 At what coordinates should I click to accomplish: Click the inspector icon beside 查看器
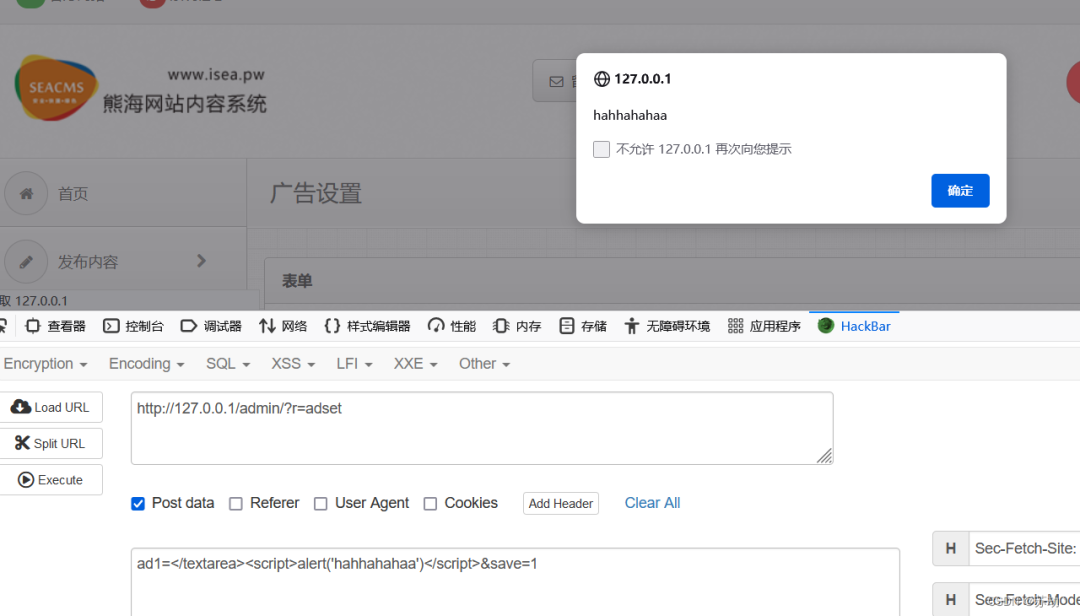pyautogui.click(x=32, y=326)
